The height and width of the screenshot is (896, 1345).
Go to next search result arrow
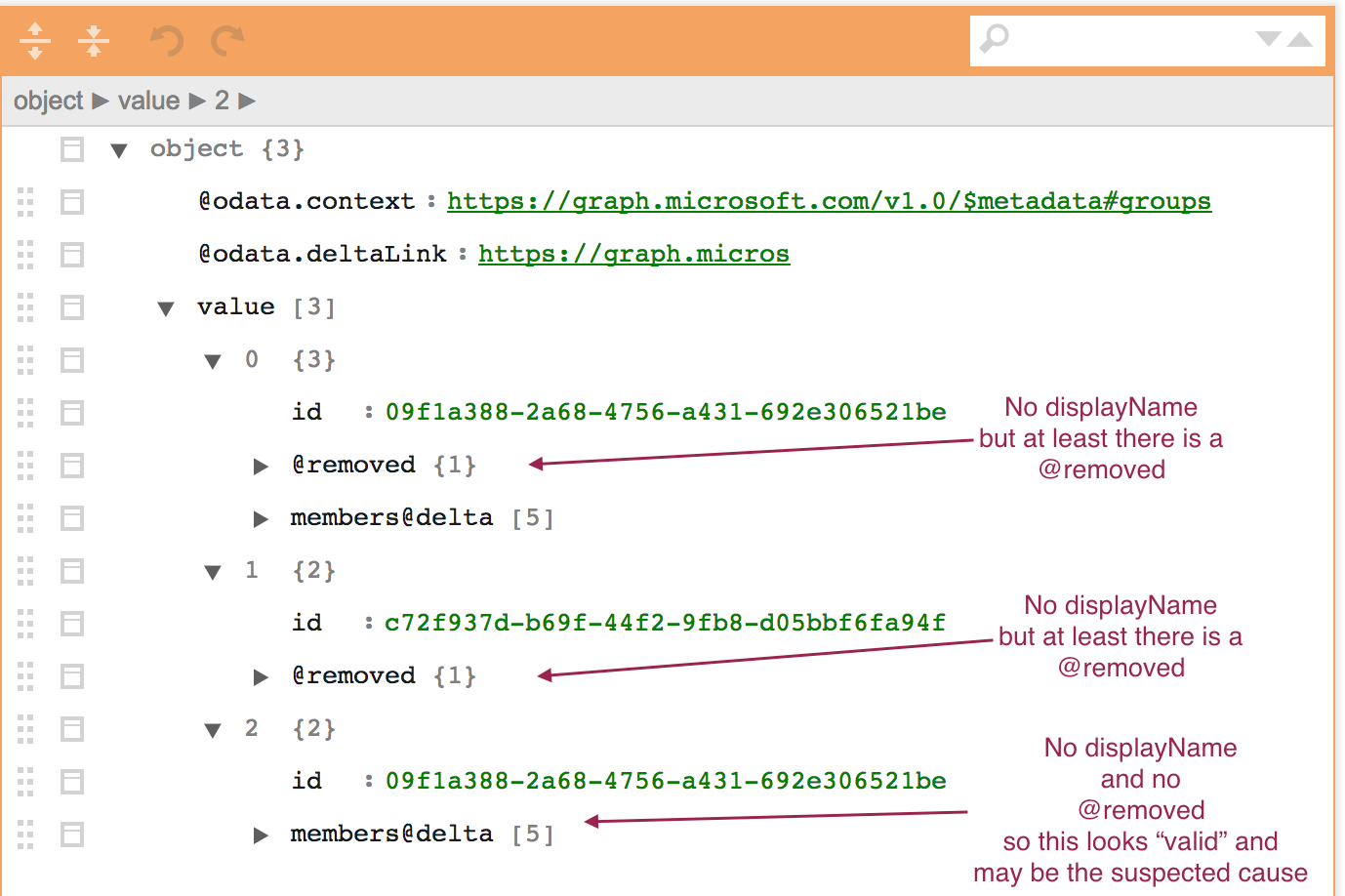coord(1269,39)
